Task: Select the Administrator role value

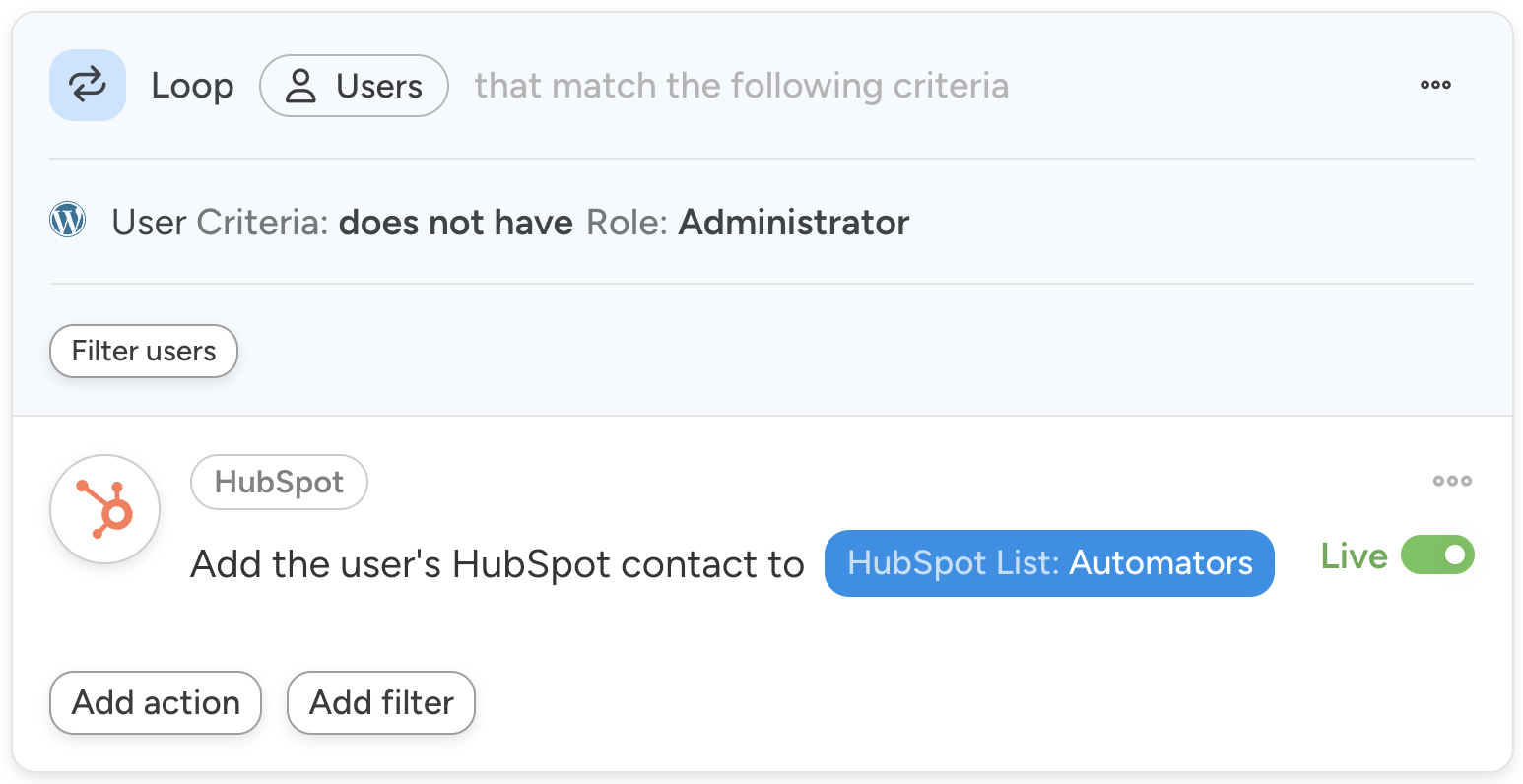Action: click(x=794, y=223)
